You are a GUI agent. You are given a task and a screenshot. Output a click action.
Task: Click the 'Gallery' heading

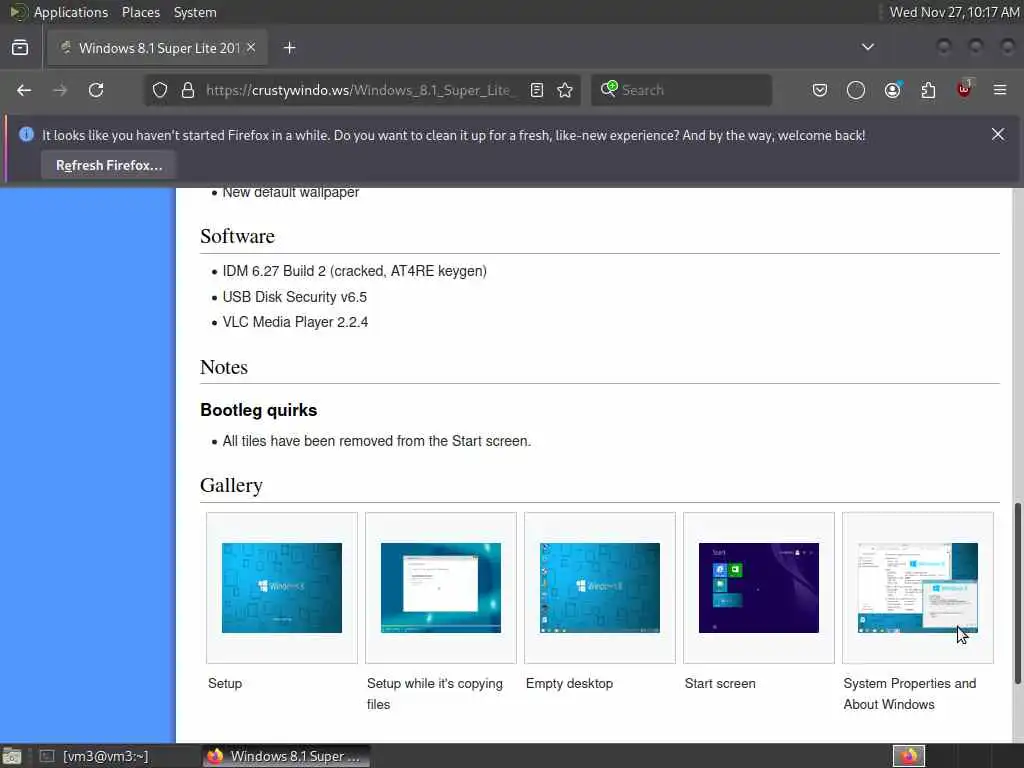[x=231, y=485]
